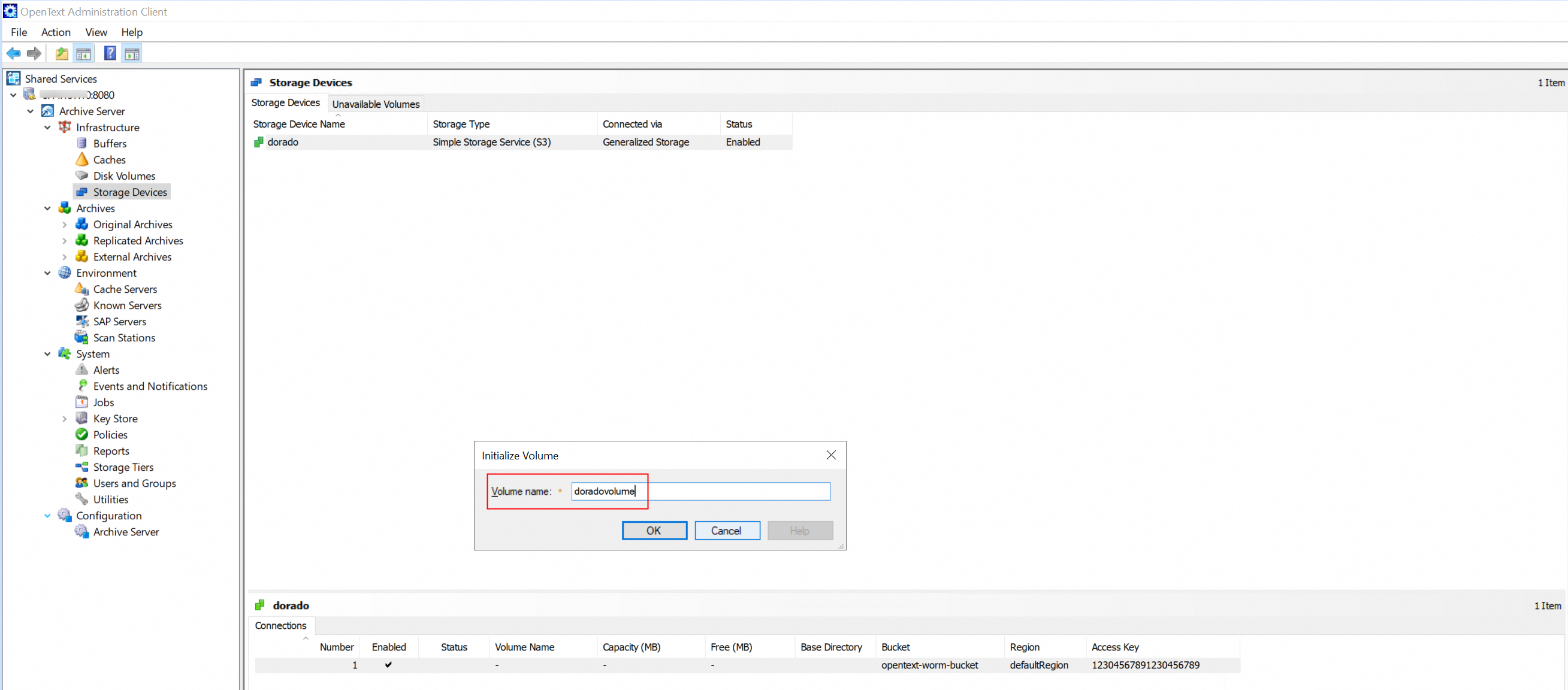Collapse the Environment tree node
Image resolution: width=1568 pixels, height=690 pixels.
[47, 273]
